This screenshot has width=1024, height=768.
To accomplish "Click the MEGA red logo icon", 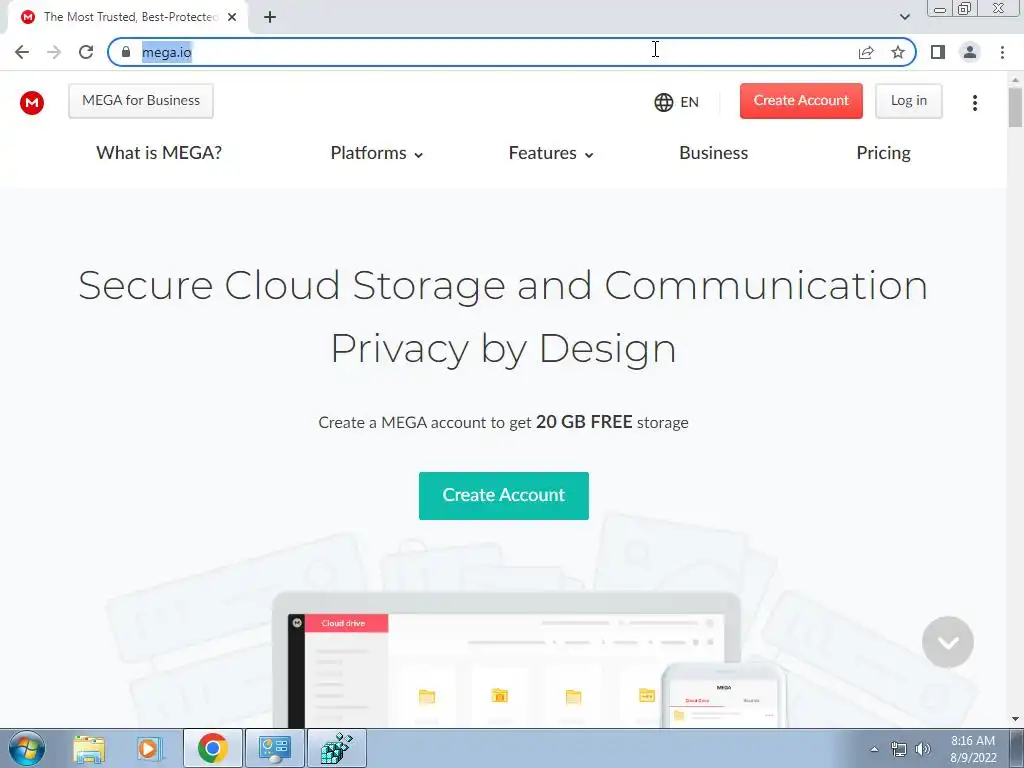I will (31, 103).
